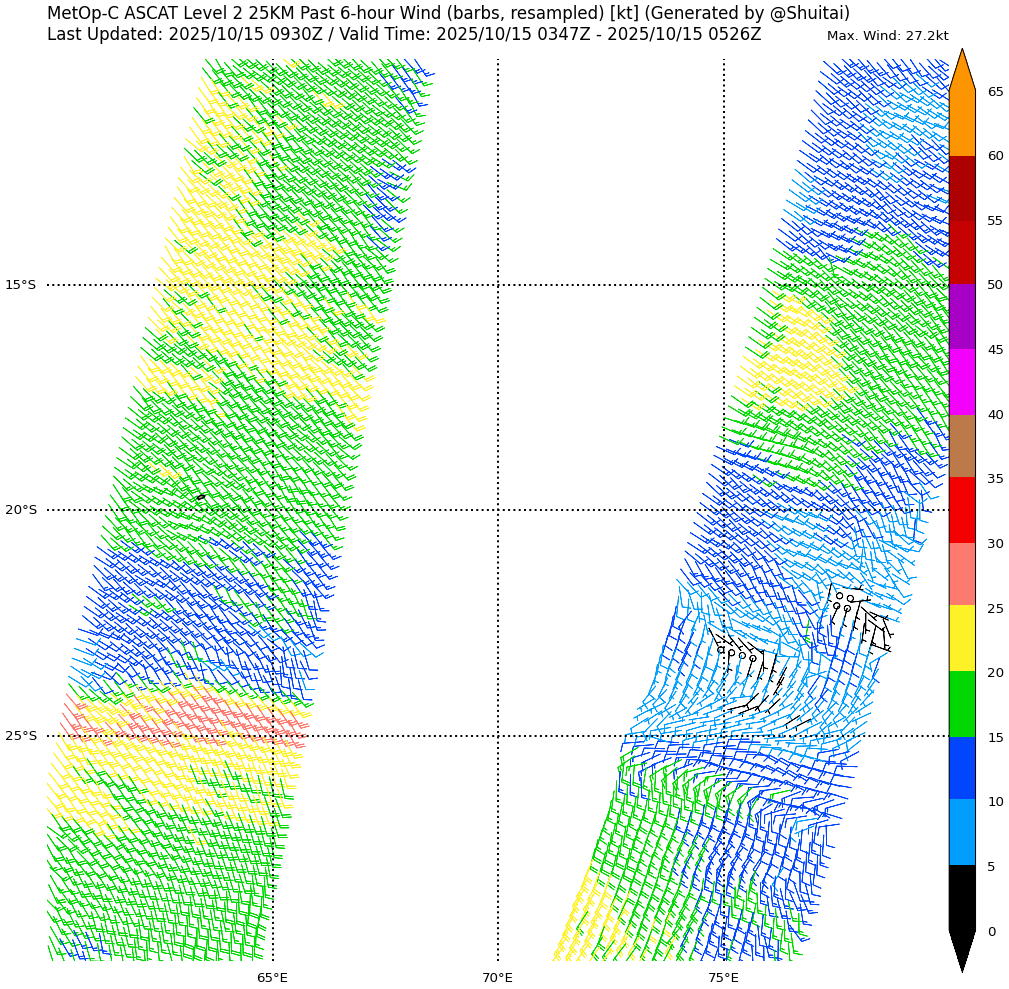Select the magenta 40-45 kt colorbar segment
The image size is (1009, 989).
tap(961, 382)
